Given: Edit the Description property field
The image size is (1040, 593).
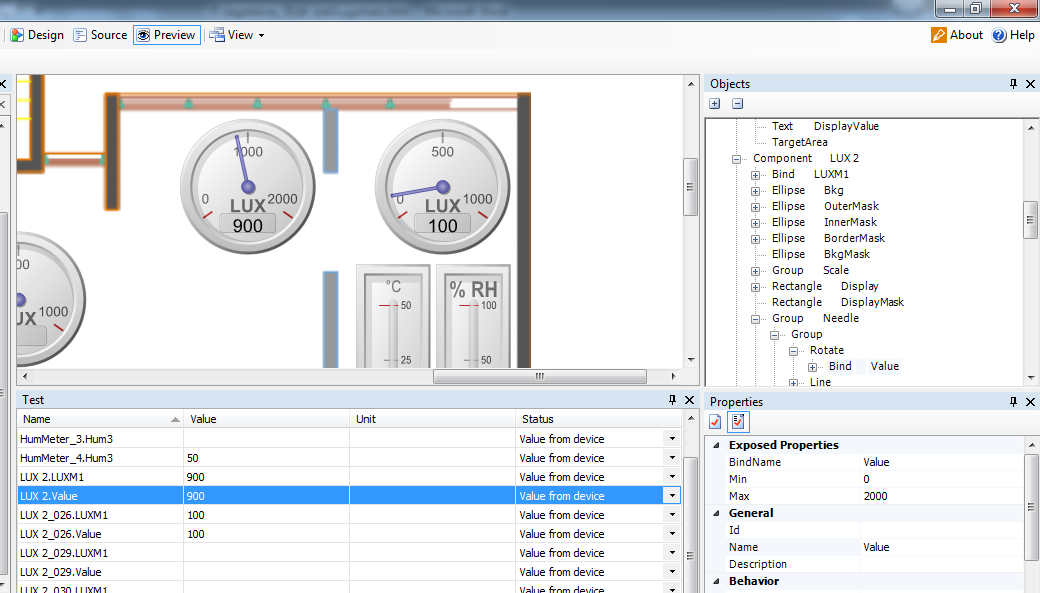Looking at the screenshot, I should (941, 564).
